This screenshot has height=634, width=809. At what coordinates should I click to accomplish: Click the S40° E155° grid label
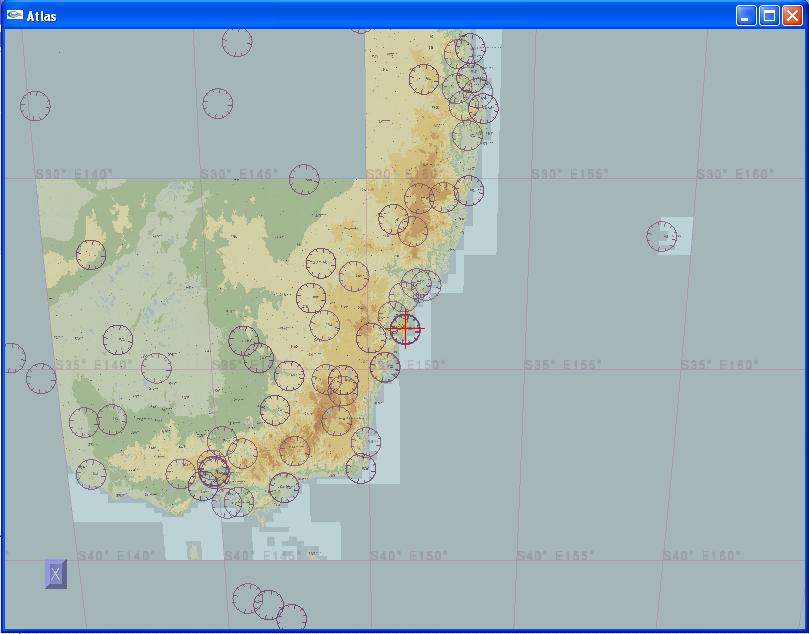pos(555,555)
